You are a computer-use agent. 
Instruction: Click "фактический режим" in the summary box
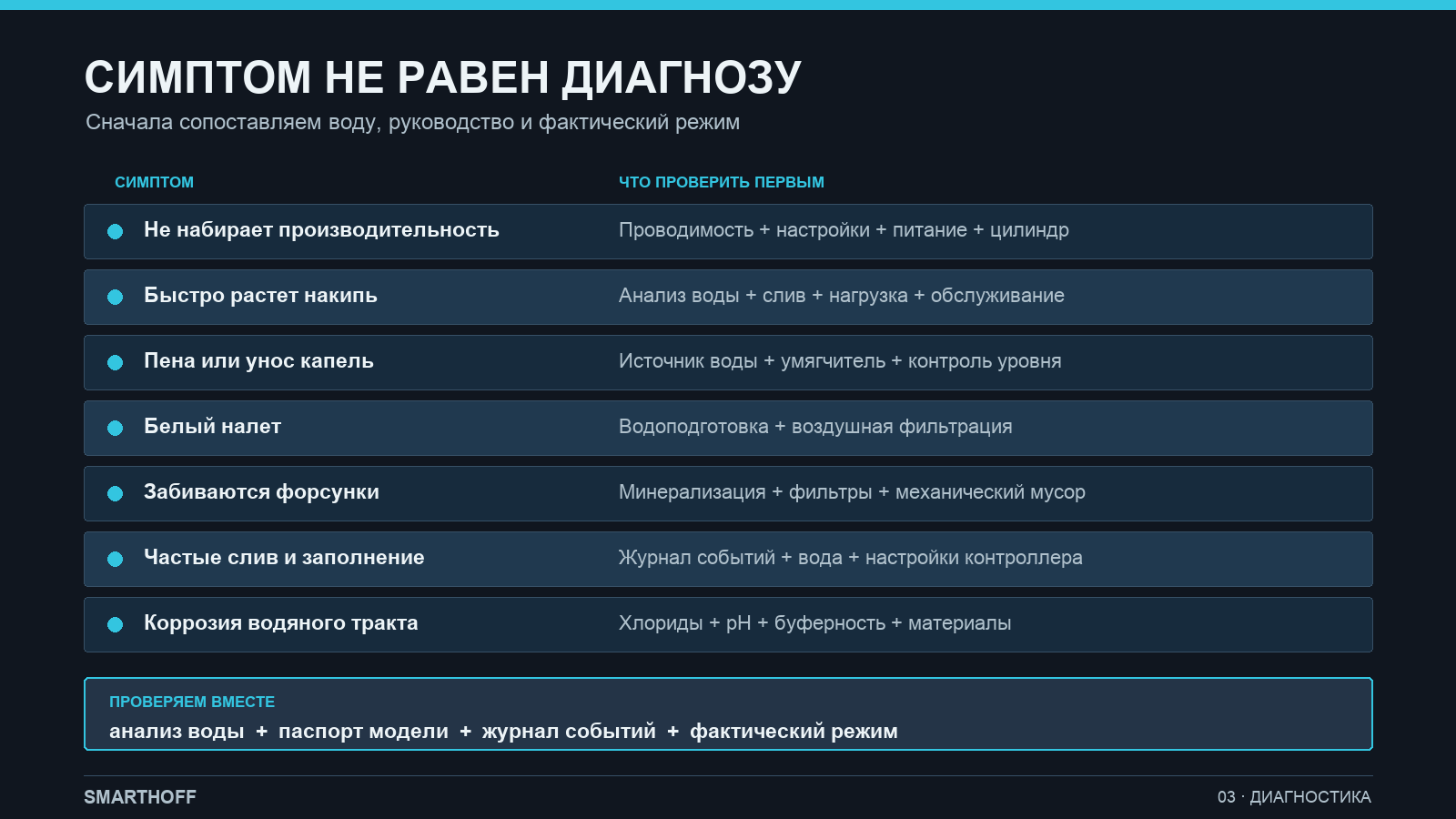(794, 732)
